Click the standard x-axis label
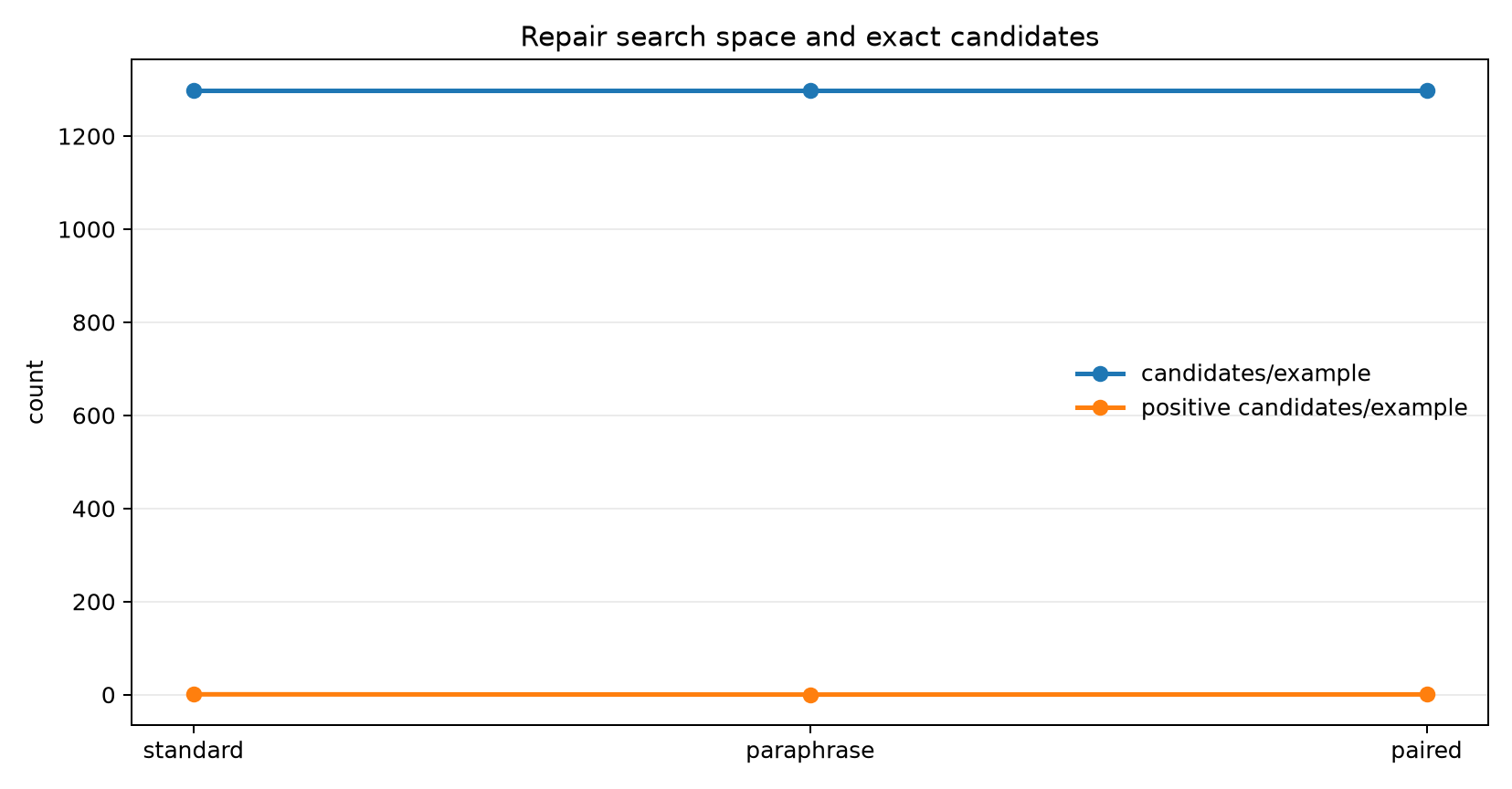 (x=194, y=751)
